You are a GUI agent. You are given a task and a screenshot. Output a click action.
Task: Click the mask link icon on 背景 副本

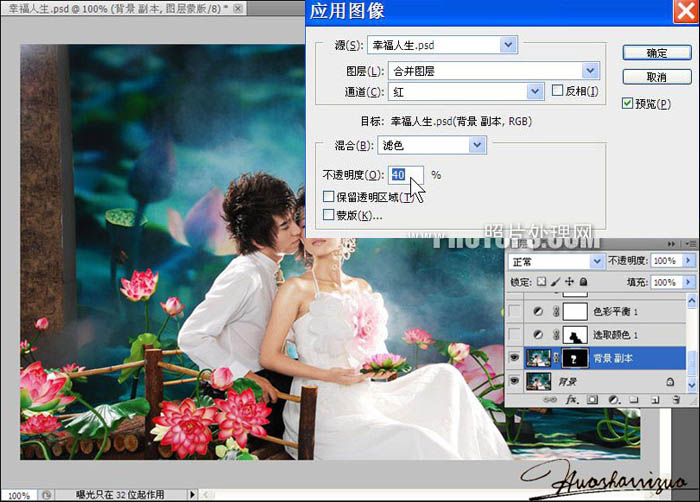pos(556,358)
